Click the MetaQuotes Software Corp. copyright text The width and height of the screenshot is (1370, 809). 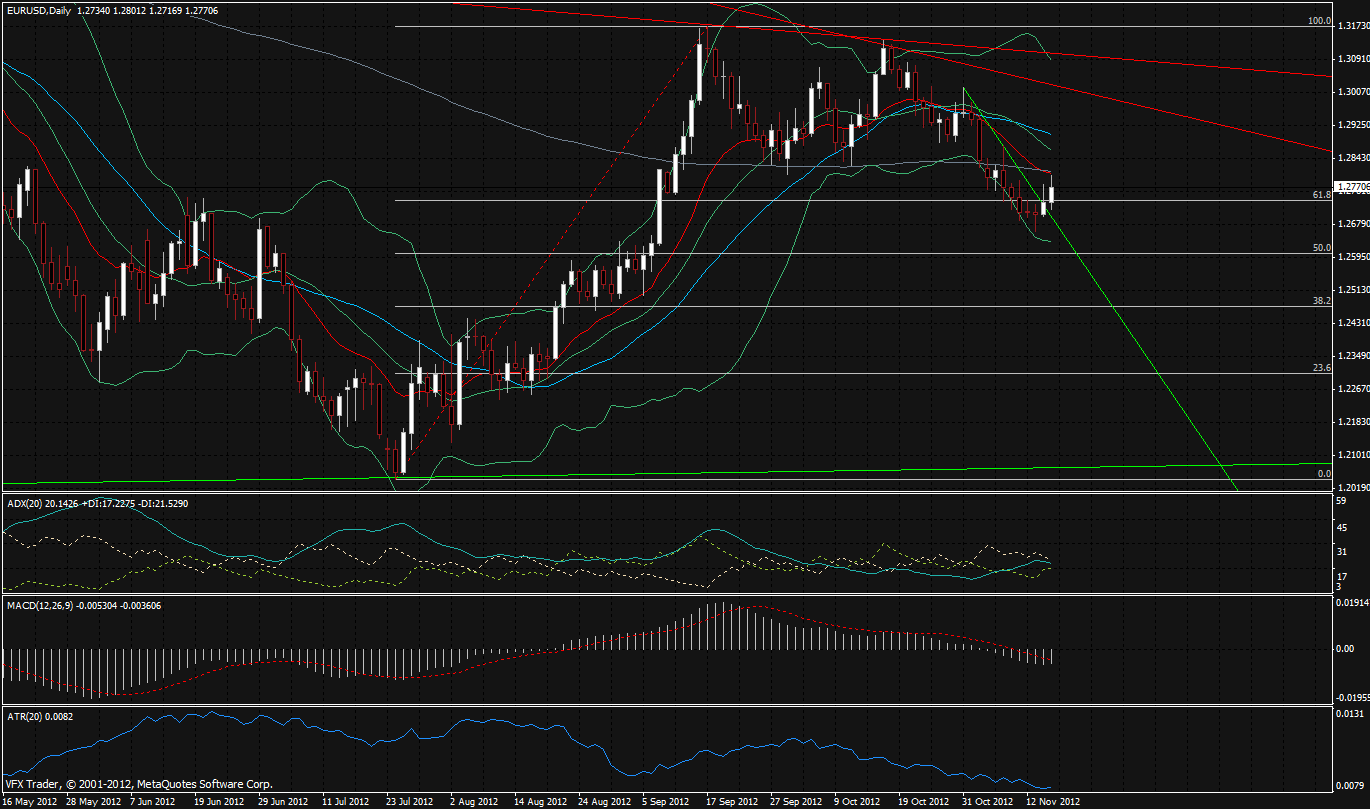tap(137, 785)
